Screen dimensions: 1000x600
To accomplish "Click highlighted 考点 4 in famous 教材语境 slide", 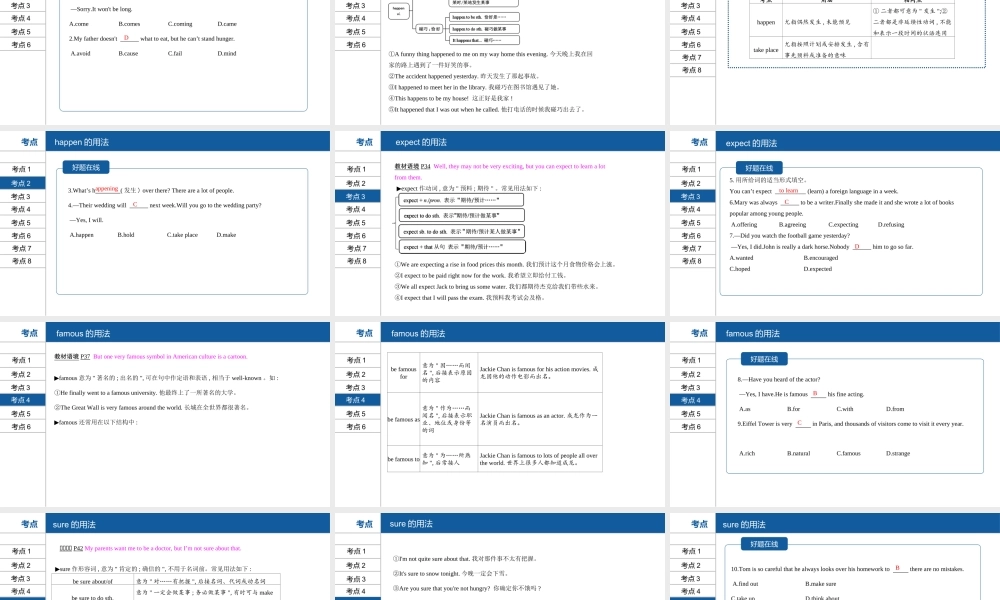I will 22,400.
